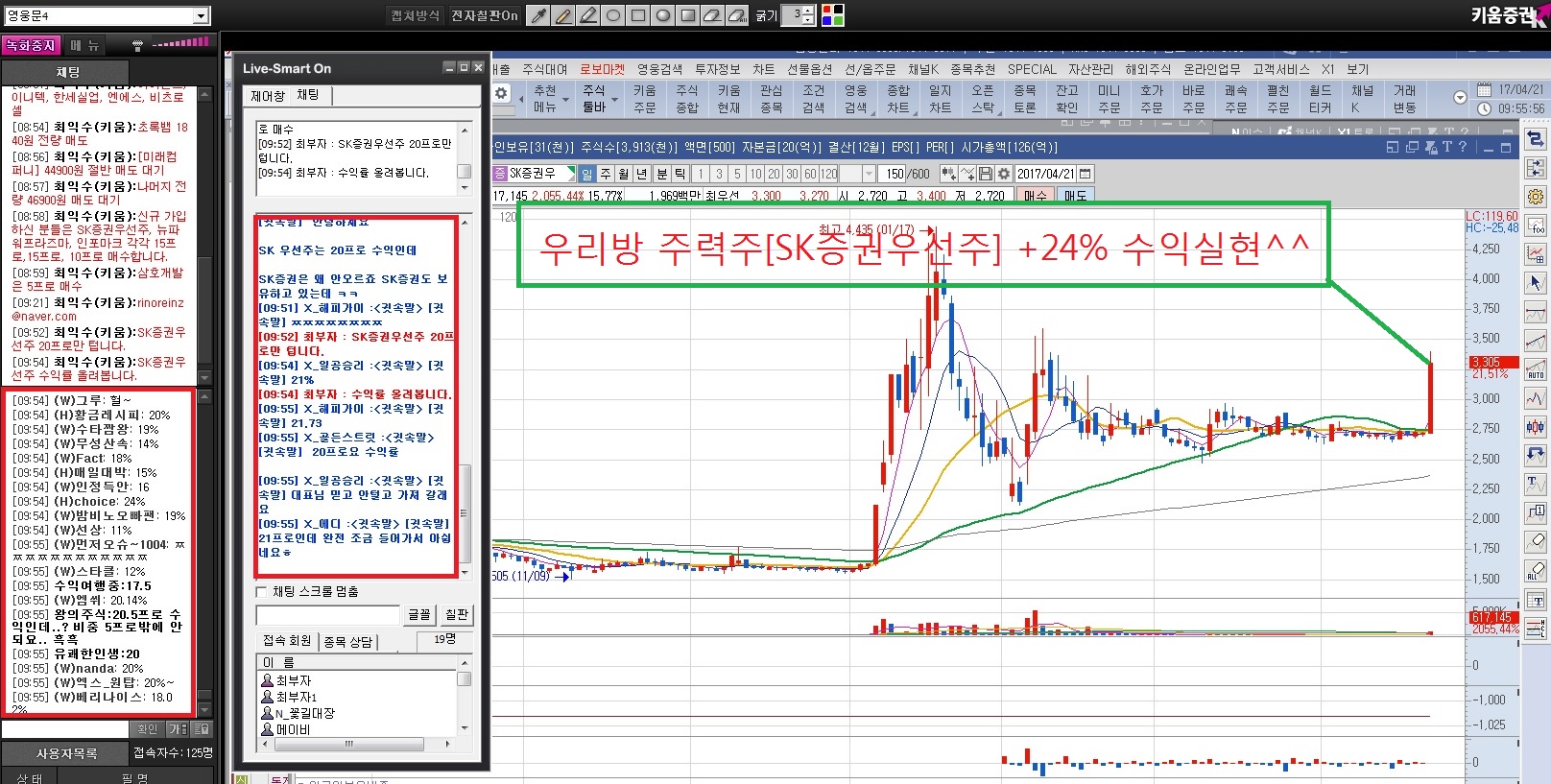The width and height of the screenshot is (1551, 784).
Task: Open the SPECIAL menu
Action: click(1032, 69)
